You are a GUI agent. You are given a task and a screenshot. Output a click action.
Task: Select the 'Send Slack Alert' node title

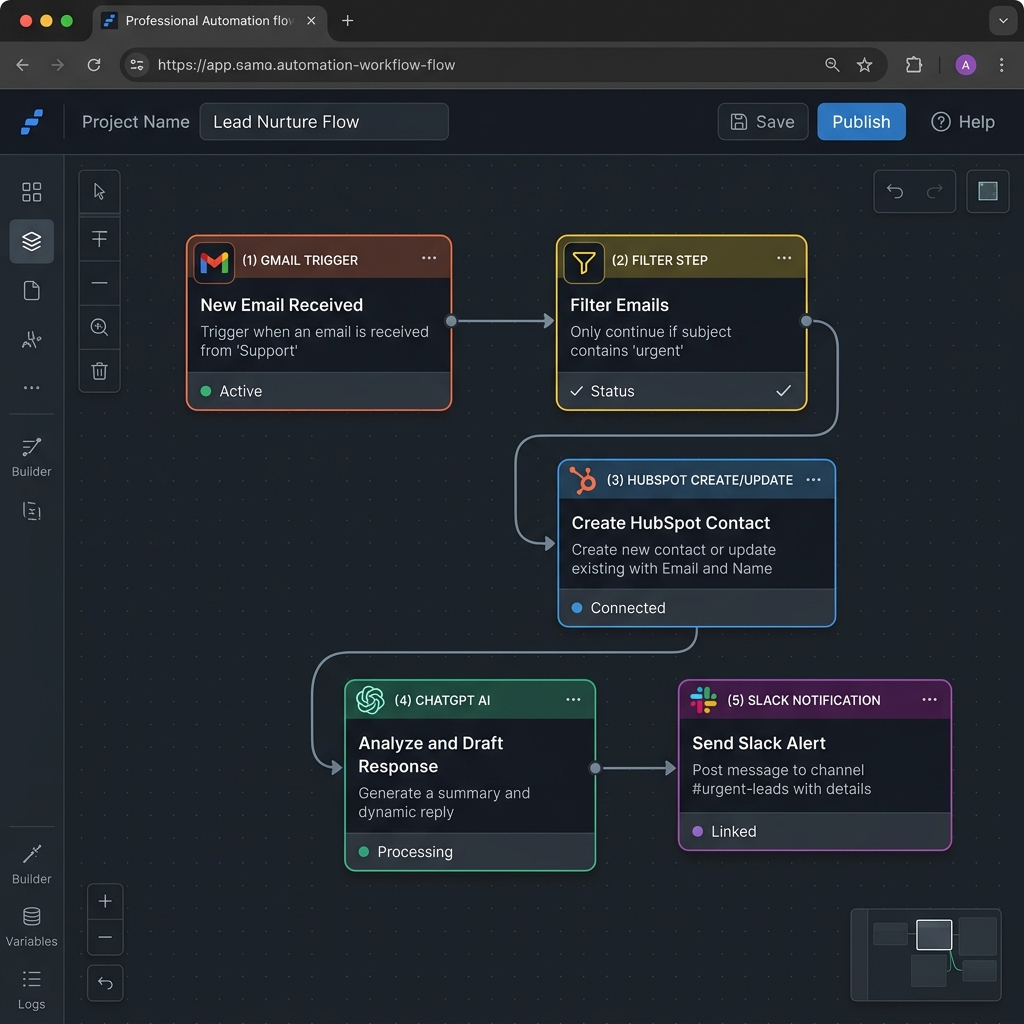point(759,743)
